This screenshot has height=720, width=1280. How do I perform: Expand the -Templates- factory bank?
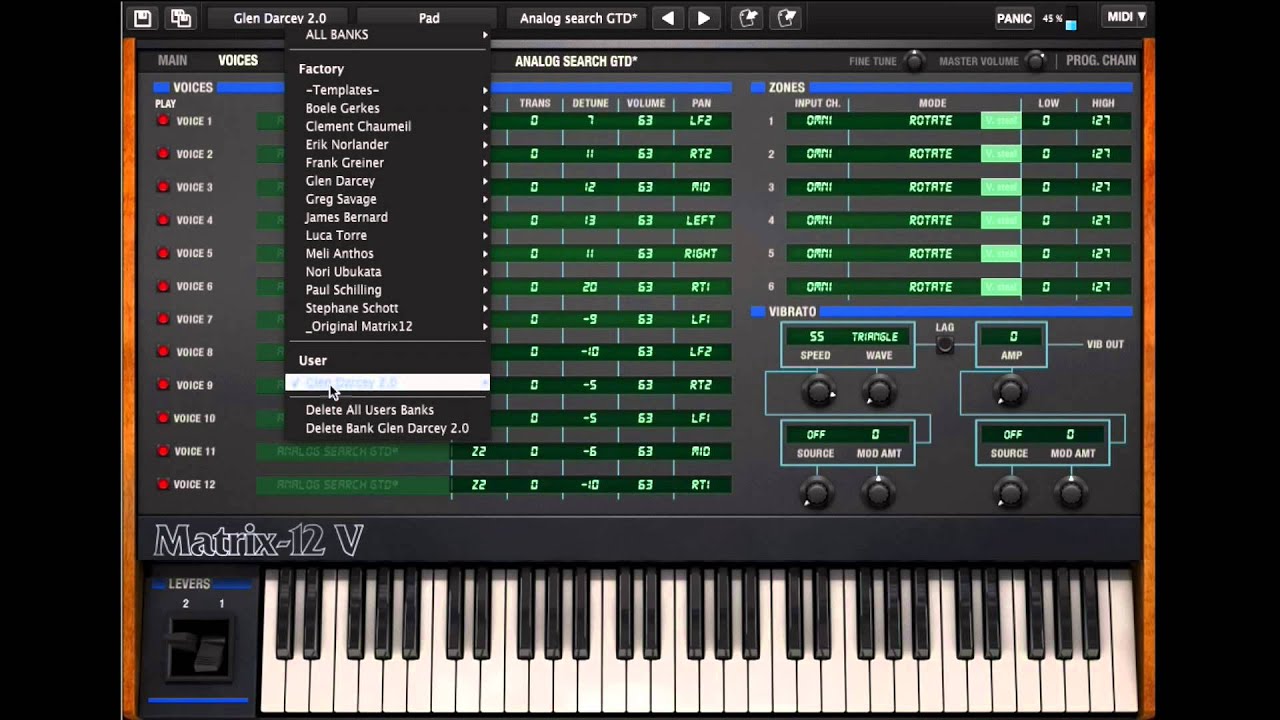(388, 90)
